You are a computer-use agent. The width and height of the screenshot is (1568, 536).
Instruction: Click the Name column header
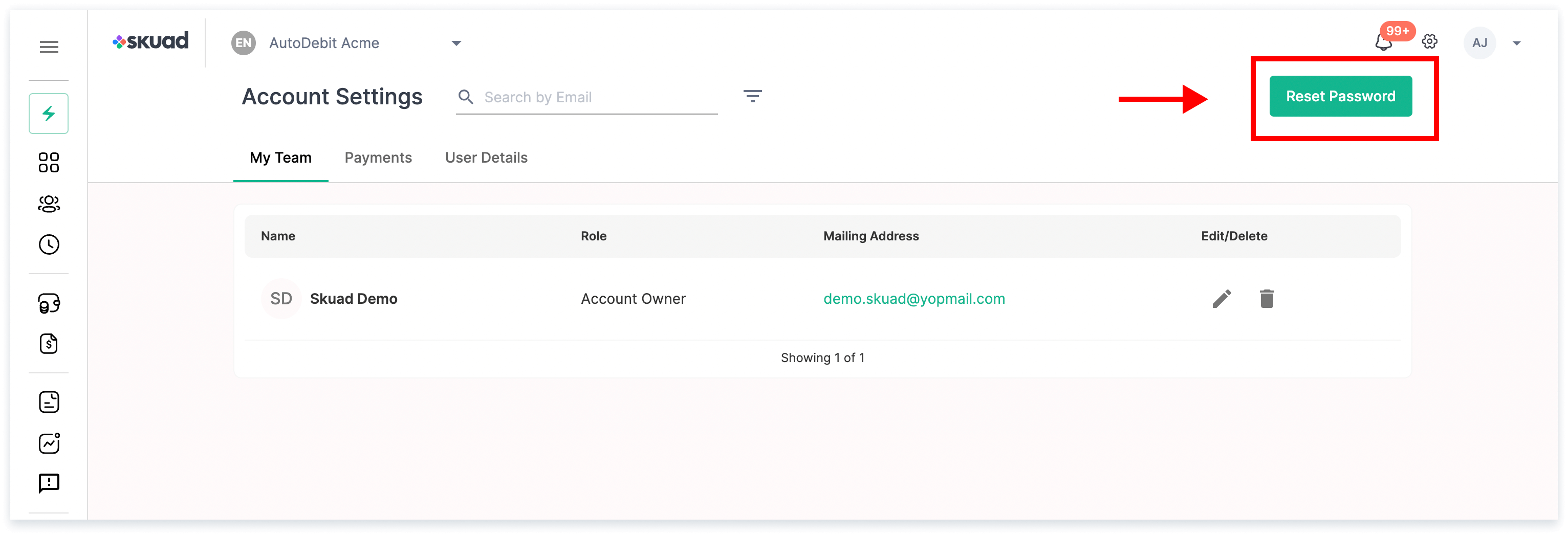tap(278, 236)
